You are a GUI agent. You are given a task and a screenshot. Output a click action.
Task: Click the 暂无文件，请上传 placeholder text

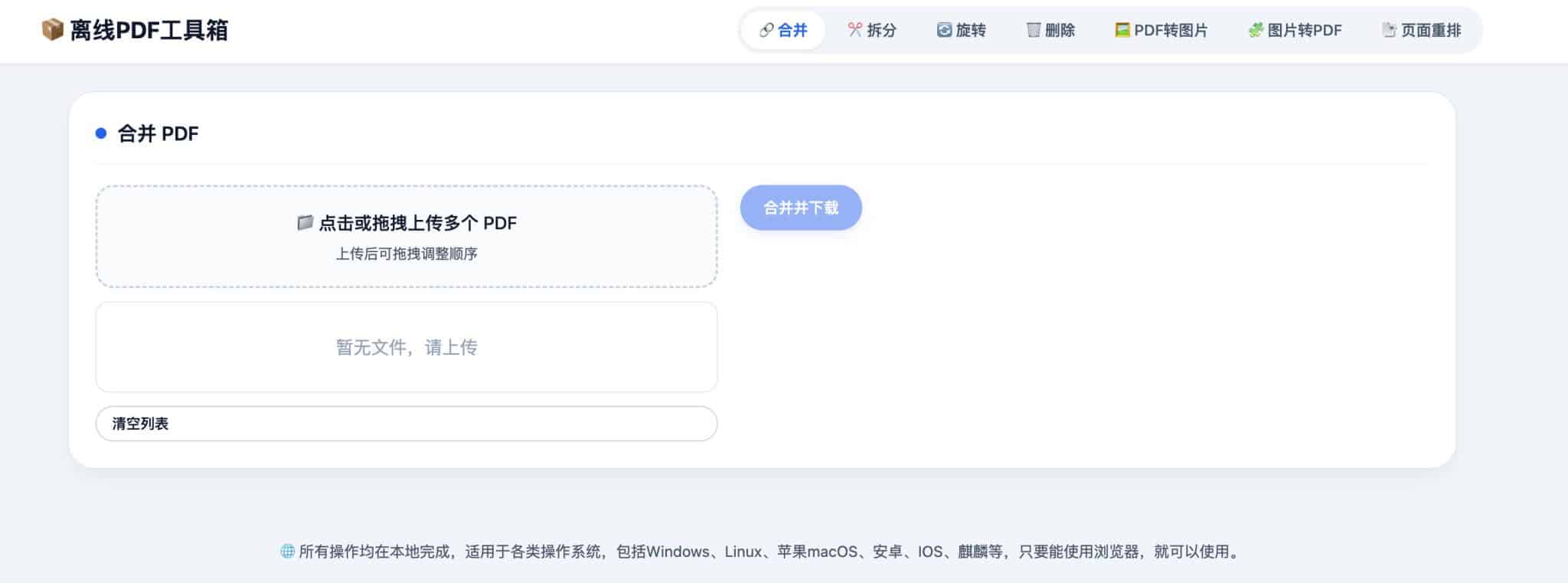[407, 347]
